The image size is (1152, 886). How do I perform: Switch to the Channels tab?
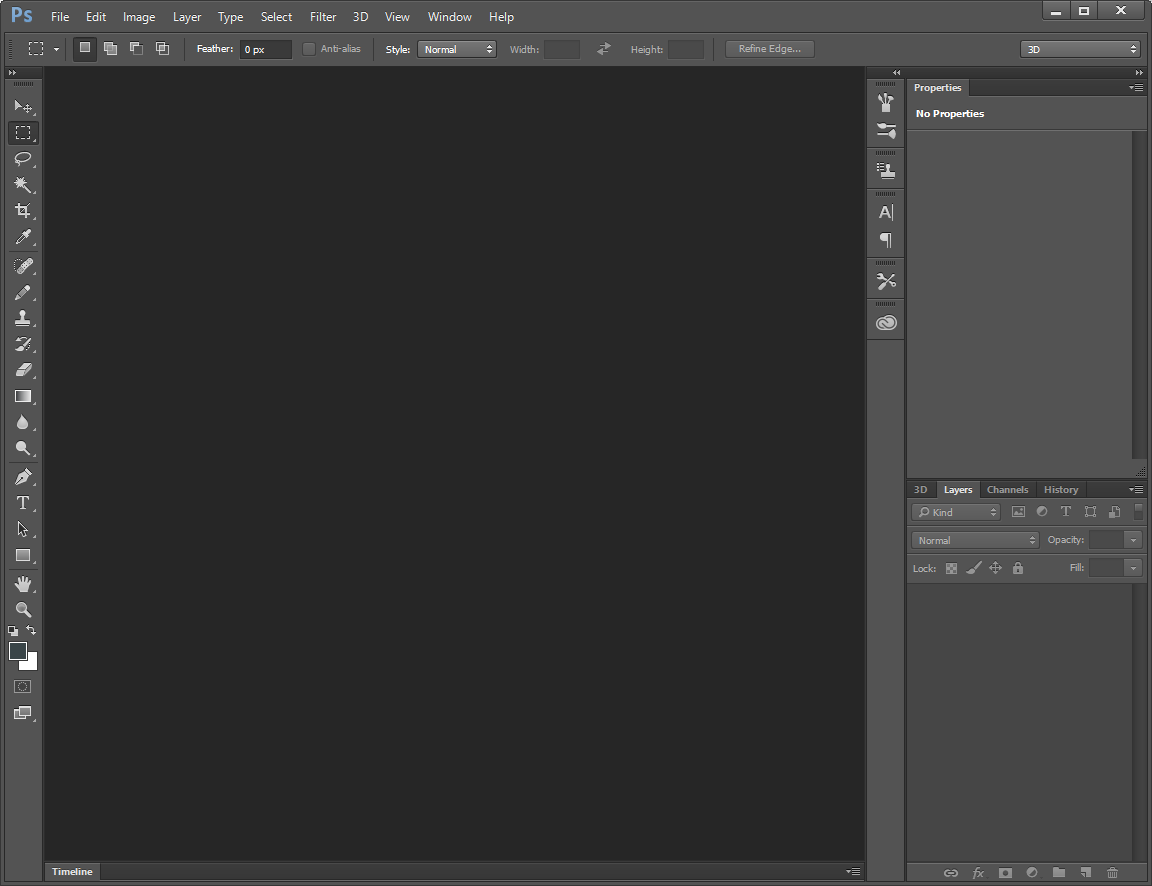click(1007, 489)
